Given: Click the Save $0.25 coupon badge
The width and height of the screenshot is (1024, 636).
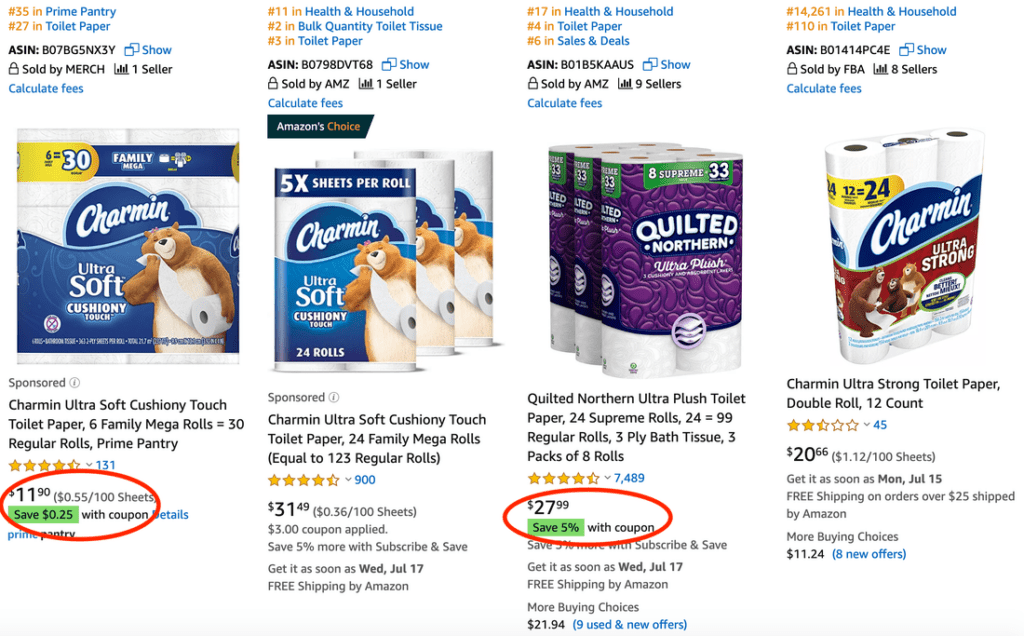Looking at the screenshot, I should click(42, 515).
